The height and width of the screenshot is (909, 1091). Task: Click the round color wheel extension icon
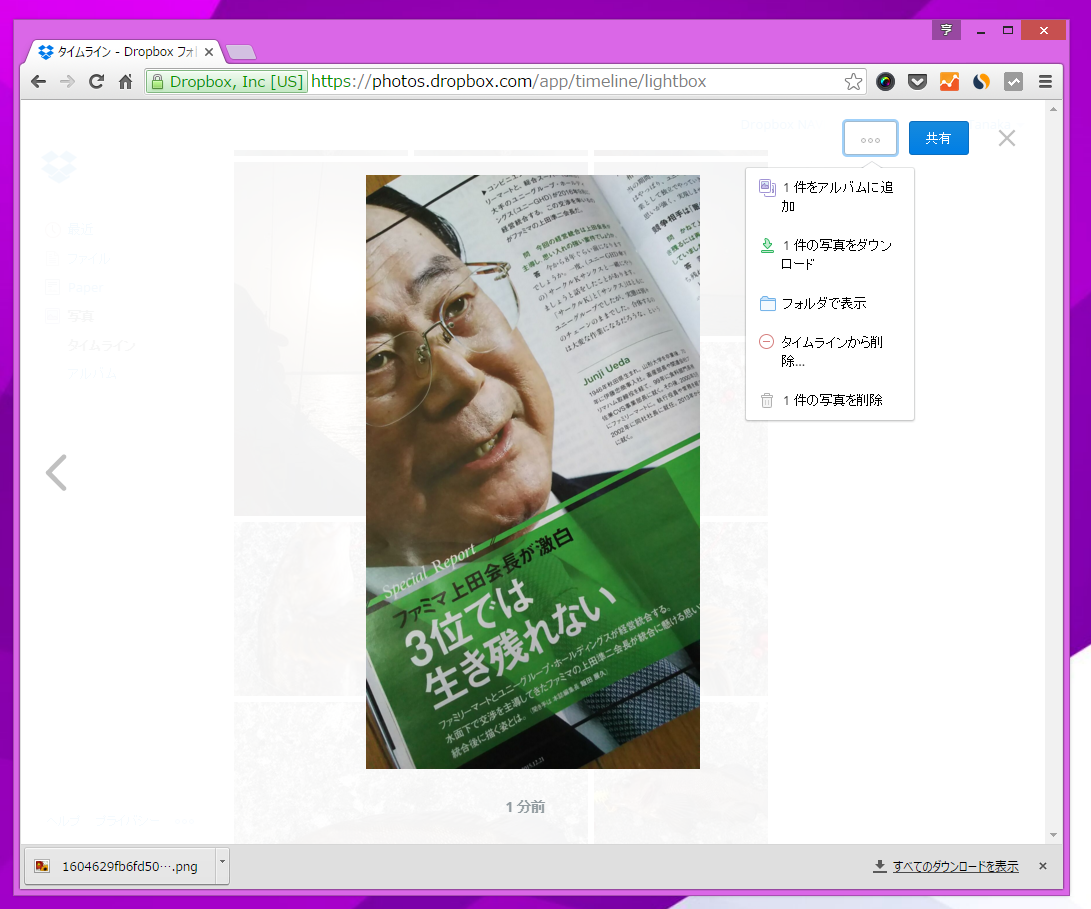[x=885, y=81]
